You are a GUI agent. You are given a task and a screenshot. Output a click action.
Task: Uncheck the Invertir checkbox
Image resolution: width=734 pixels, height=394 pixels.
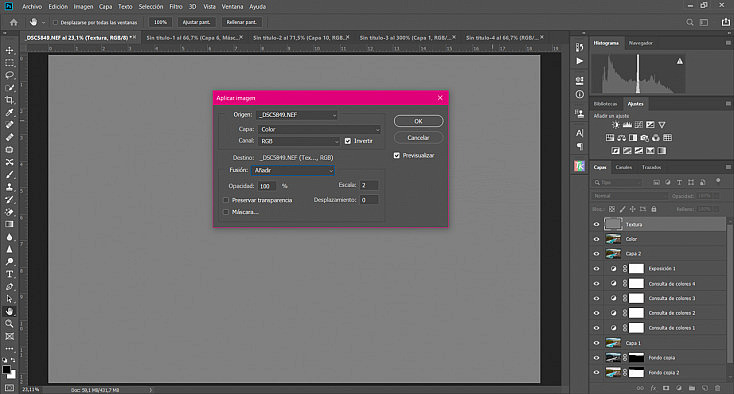(348, 141)
